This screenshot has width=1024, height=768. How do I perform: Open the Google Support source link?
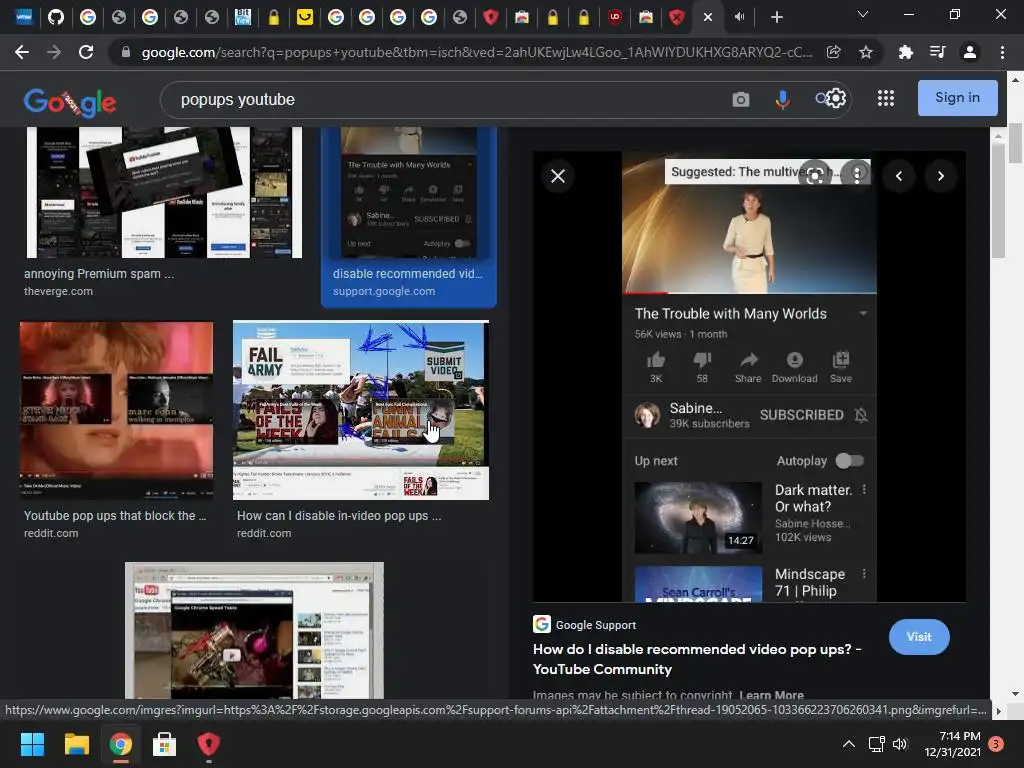pyautogui.click(x=596, y=625)
